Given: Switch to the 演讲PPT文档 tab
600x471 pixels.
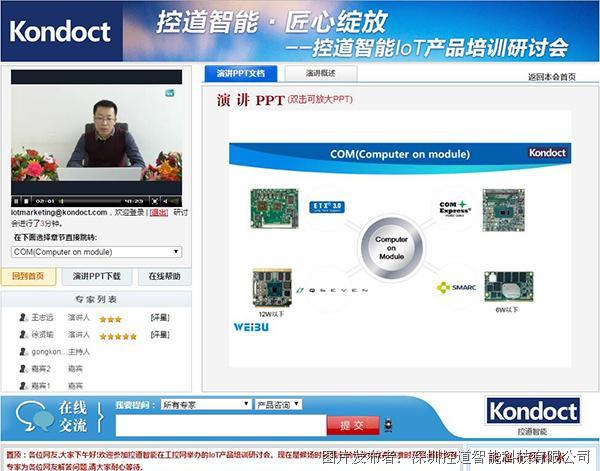Looking at the screenshot, I should (241, 74).
